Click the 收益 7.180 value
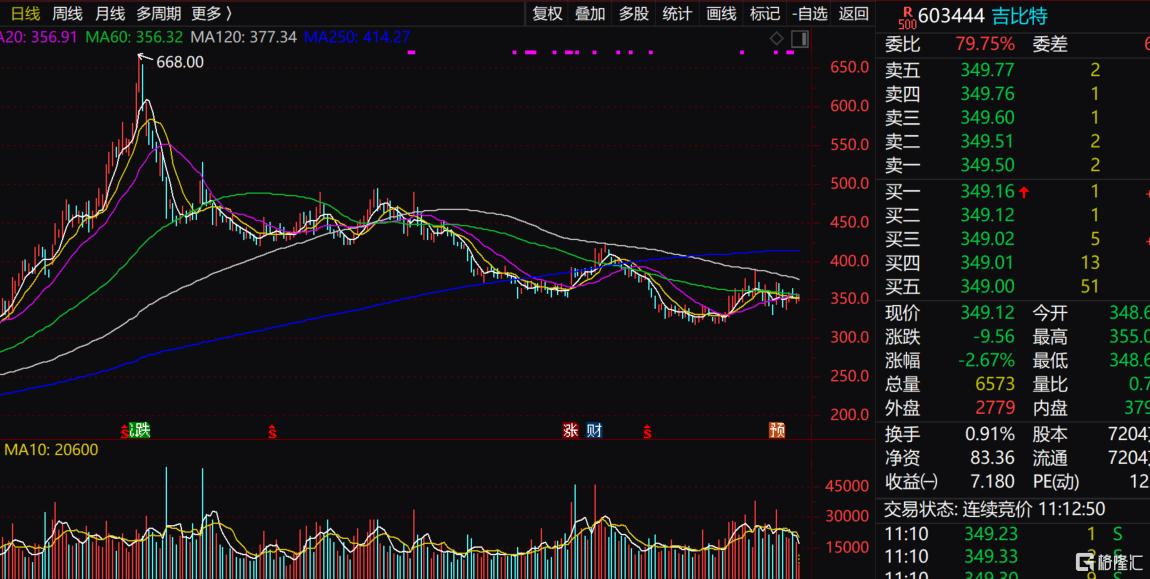The image size is (1150, 579). [x=992, y=481]
